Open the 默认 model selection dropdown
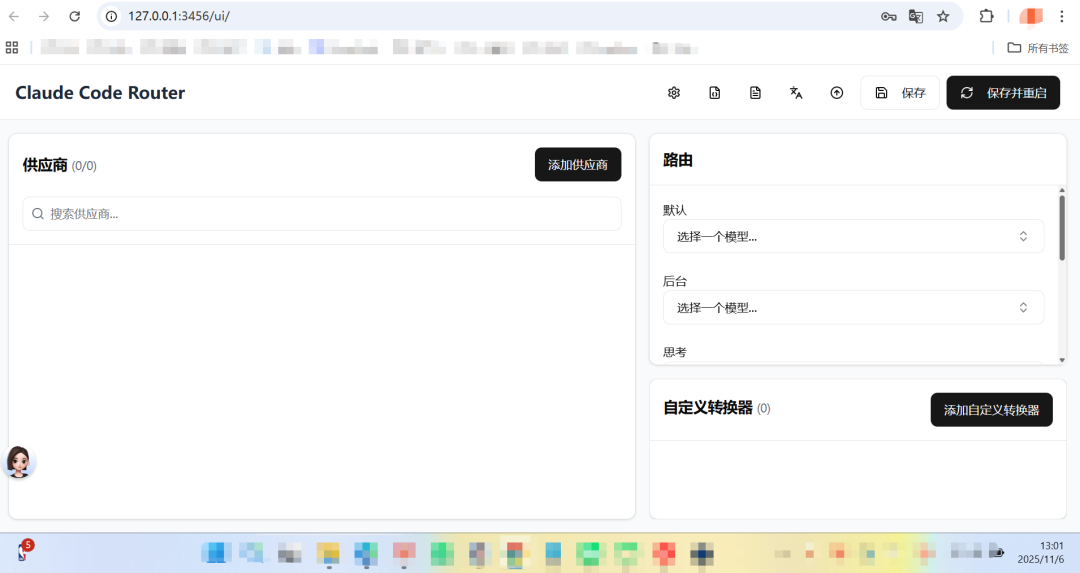Viewport: 1080px width, 573px height. [x=853, y=236]
